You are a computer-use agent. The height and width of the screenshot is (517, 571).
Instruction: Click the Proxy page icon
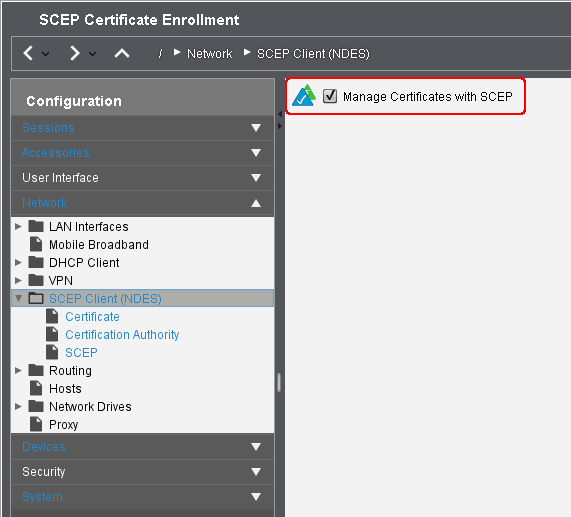[x=36, y=424]
